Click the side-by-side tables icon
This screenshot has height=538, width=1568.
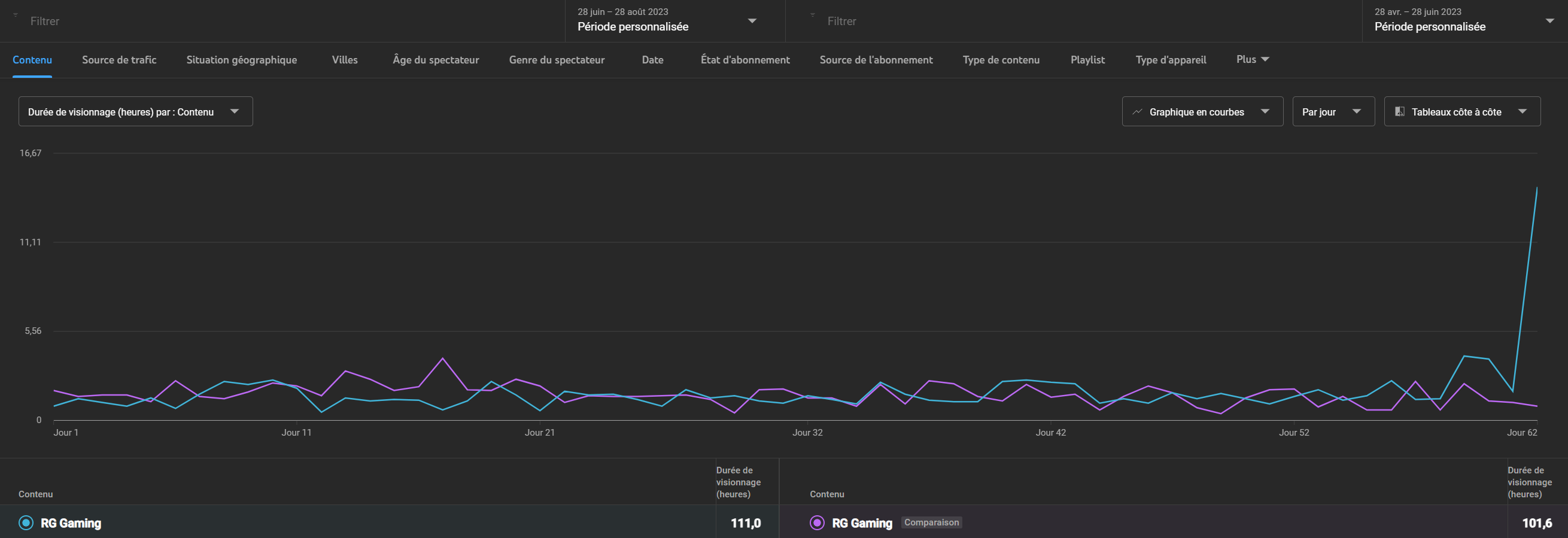pos(1399,111)
